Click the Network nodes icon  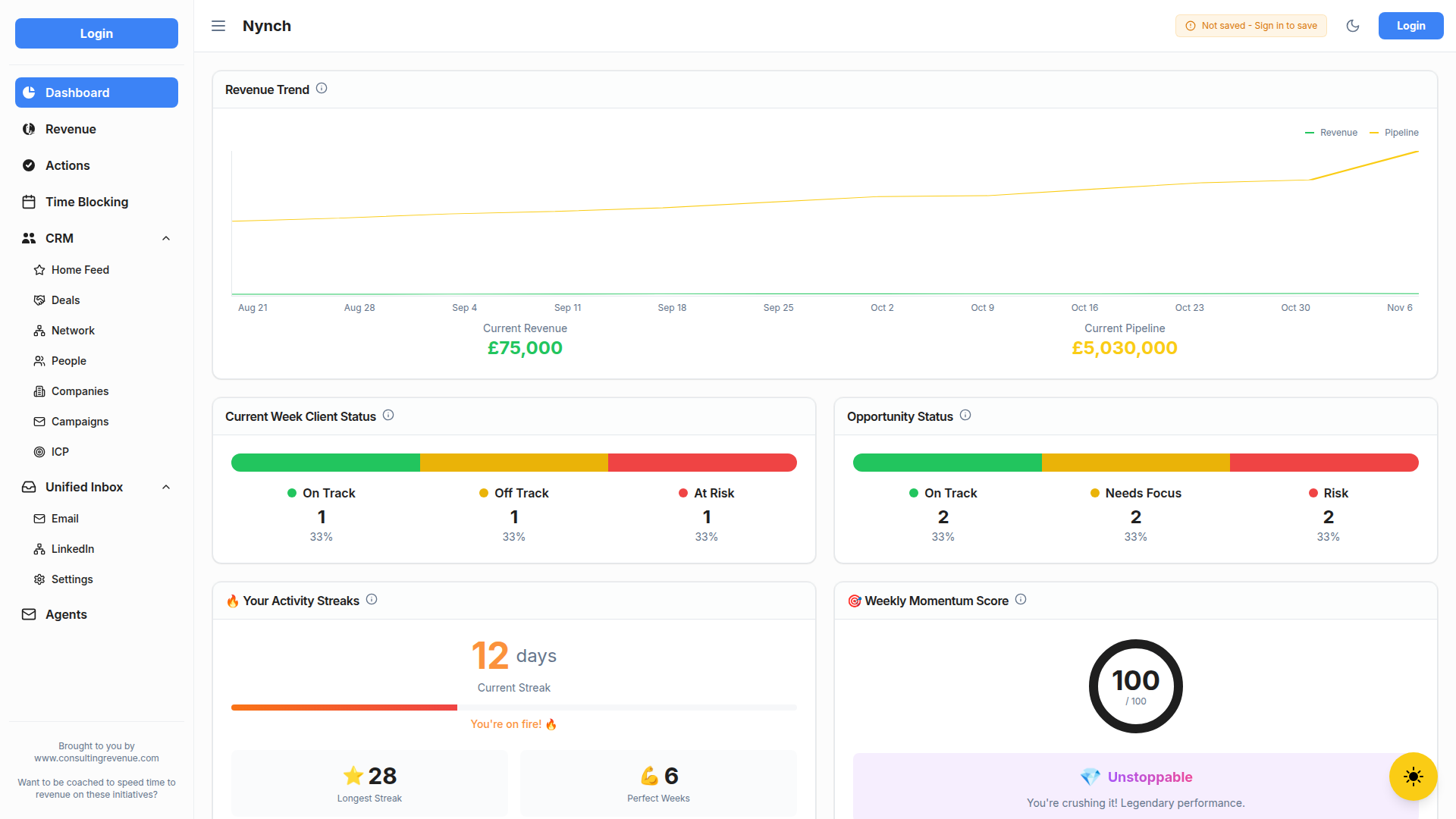[39, 331]
